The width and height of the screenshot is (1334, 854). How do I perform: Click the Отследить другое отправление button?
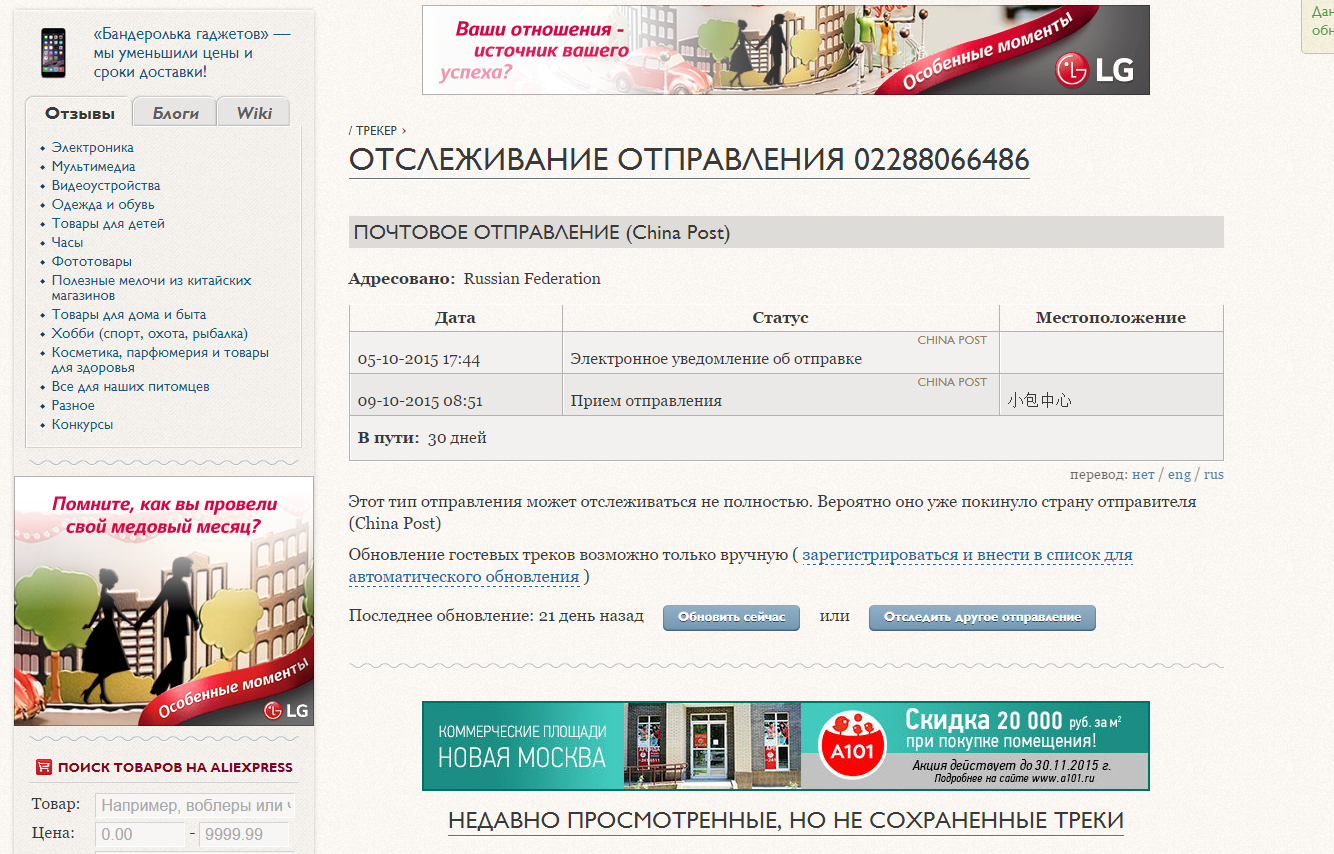[x=982, y=617]
